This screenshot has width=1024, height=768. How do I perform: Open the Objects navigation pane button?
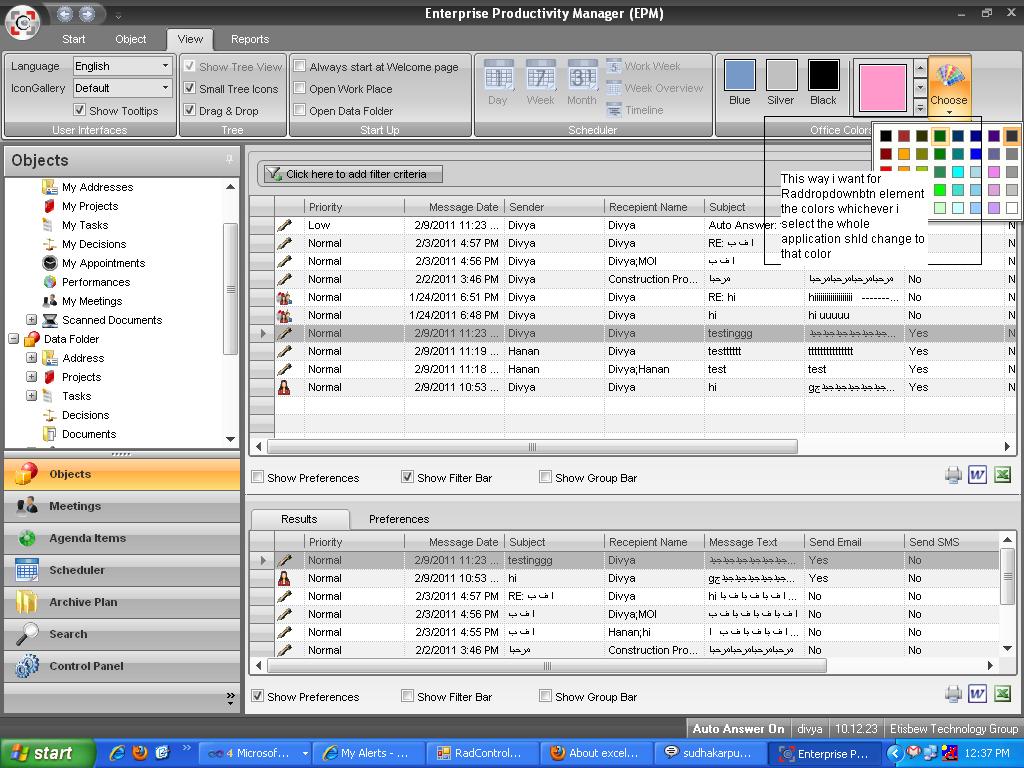[x=122, y=474]
